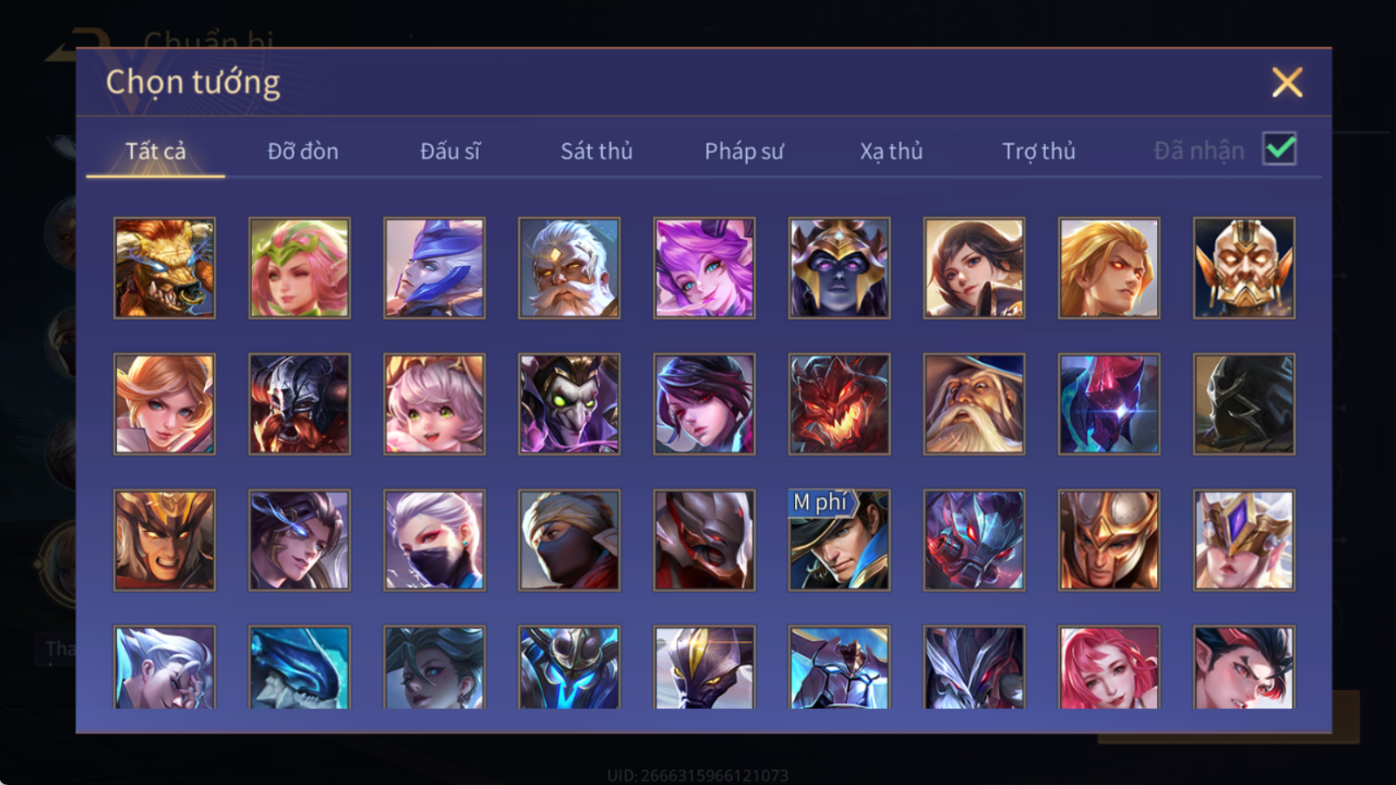Choose the white-bearded old warrior hero
This screenshot has height=785, width=1396.
pyautogui.click(x=569, y=268)
